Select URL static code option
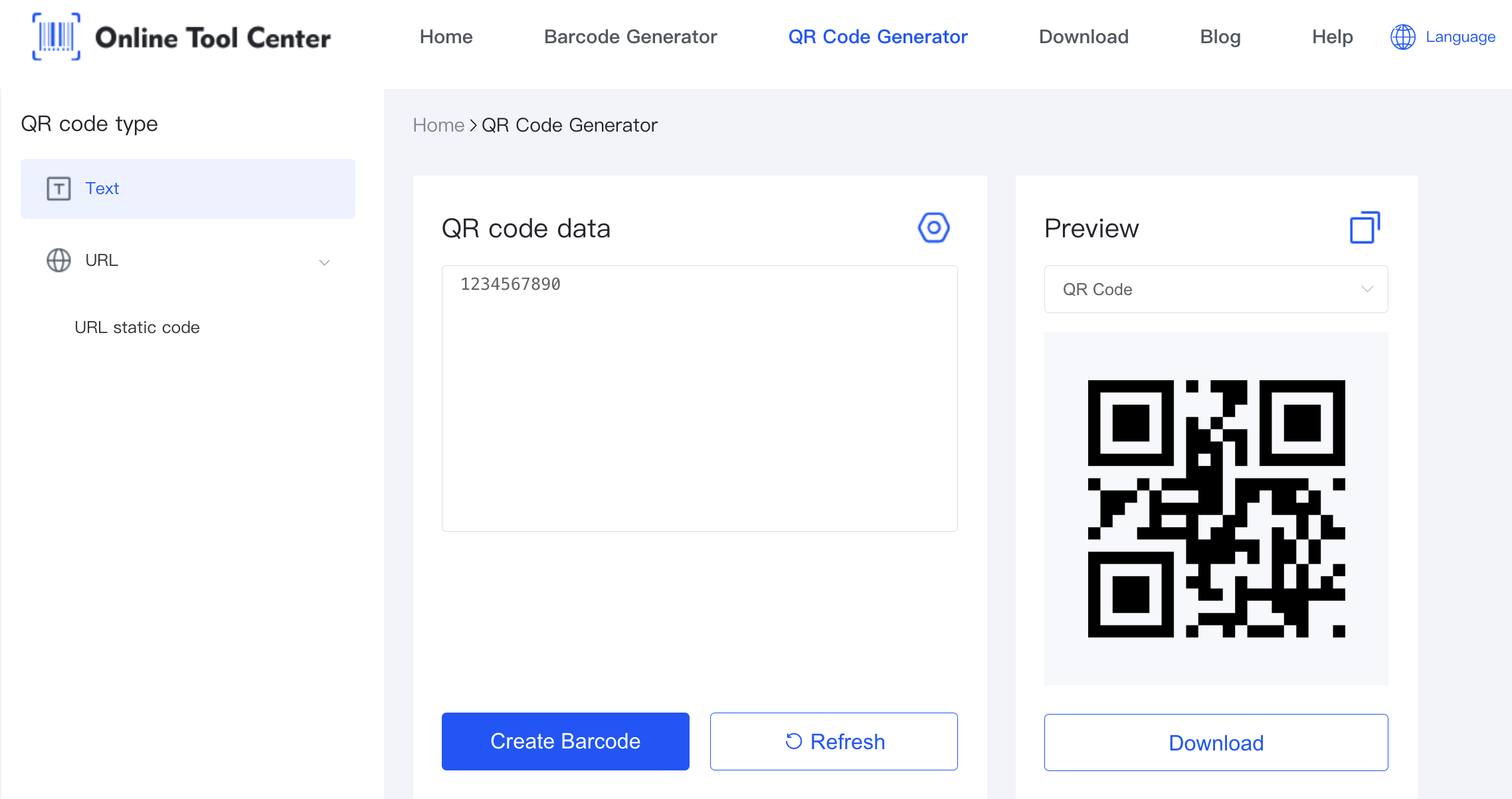This screenshot has height=799, width=1512. (x=137, y=326)
